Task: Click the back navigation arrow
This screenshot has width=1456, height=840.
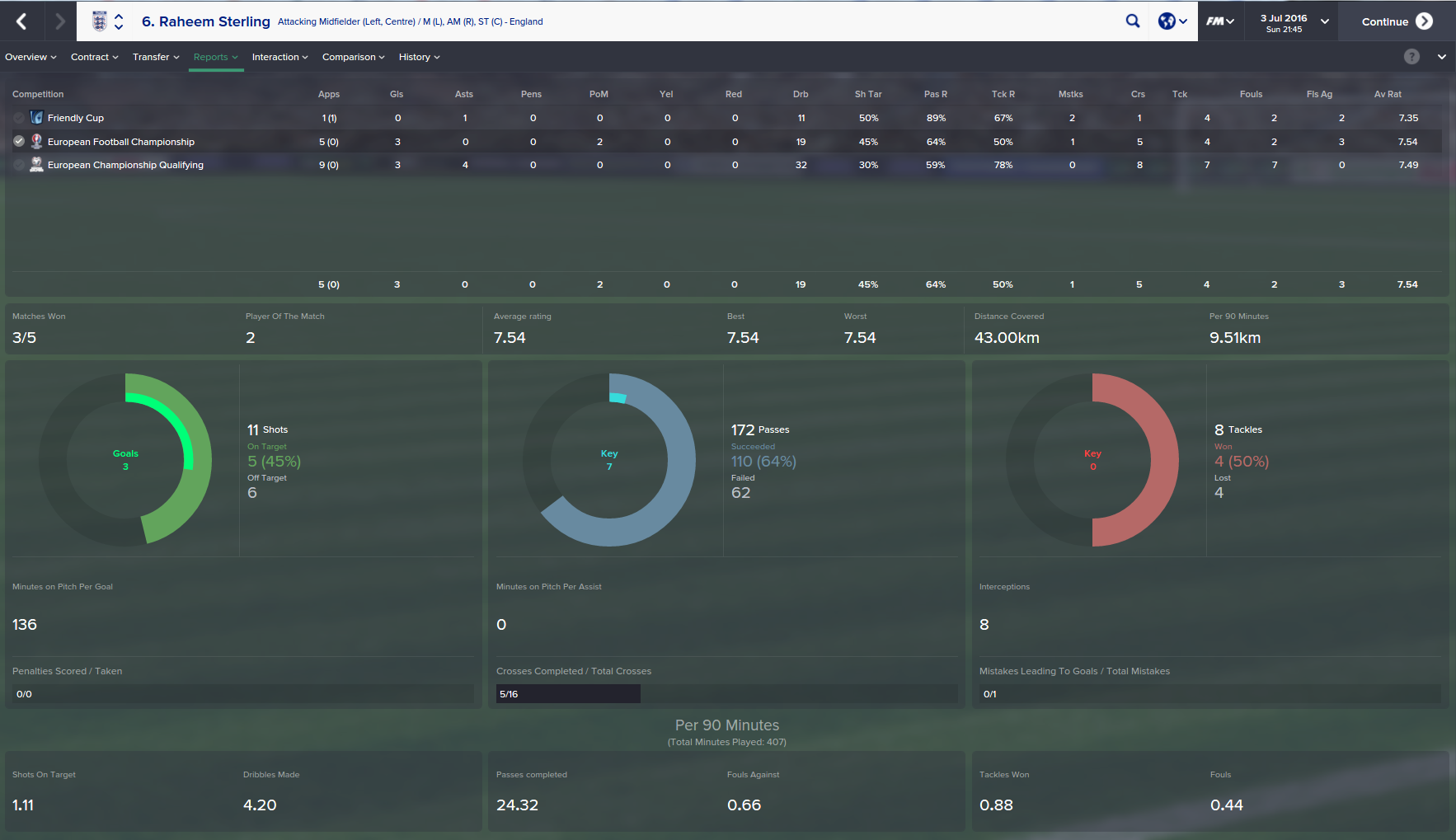Action: pyautogui.click(x=22, y=21)
